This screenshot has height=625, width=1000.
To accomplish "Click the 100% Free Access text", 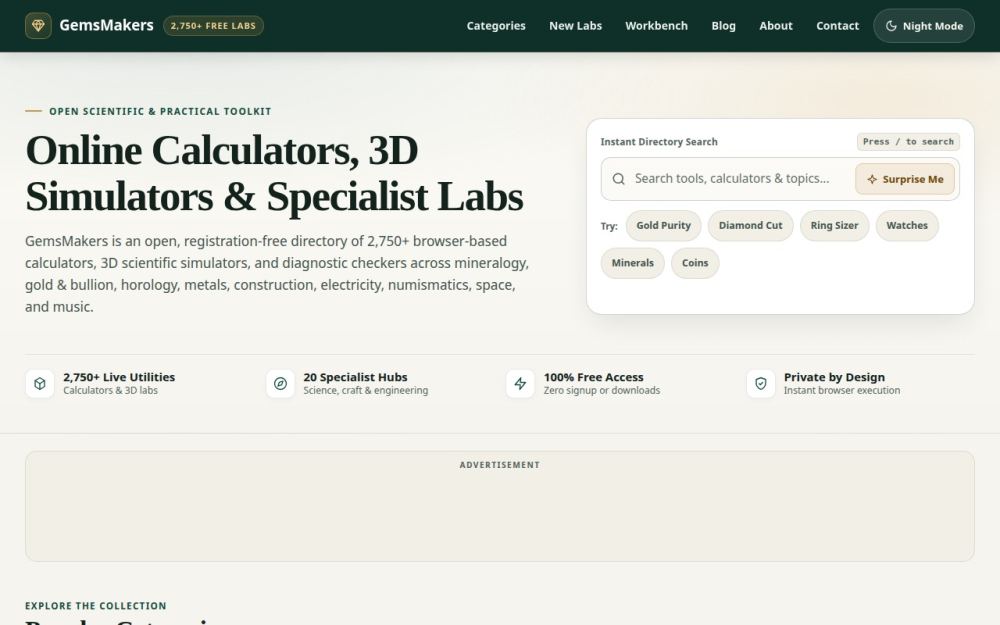I will click(x=593, y=377).
